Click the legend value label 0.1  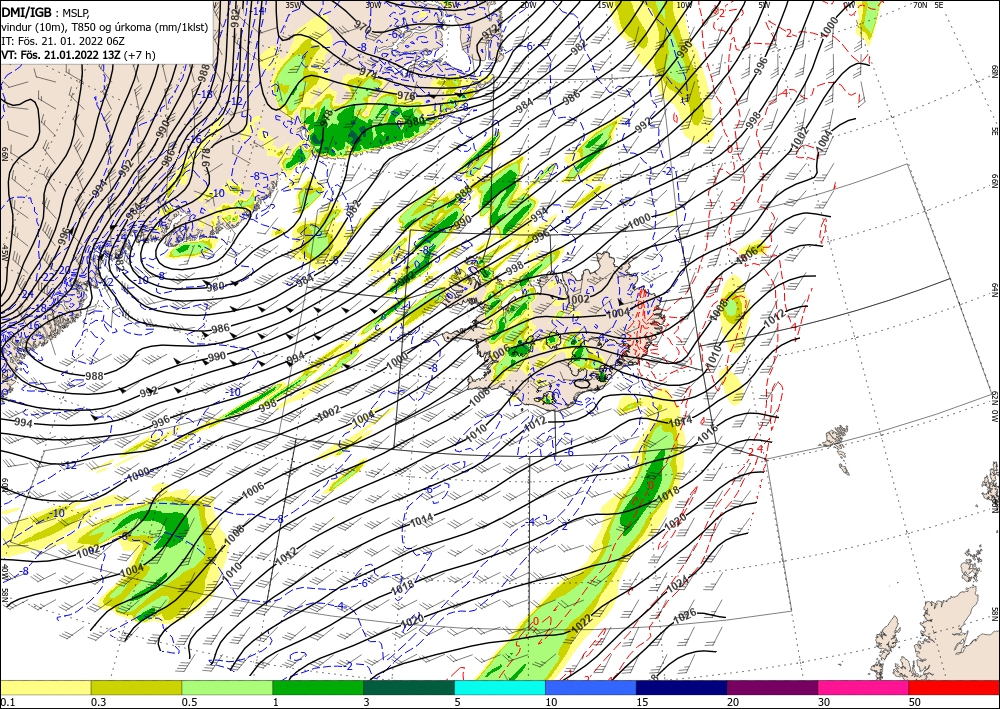click(x=6, y=702)
